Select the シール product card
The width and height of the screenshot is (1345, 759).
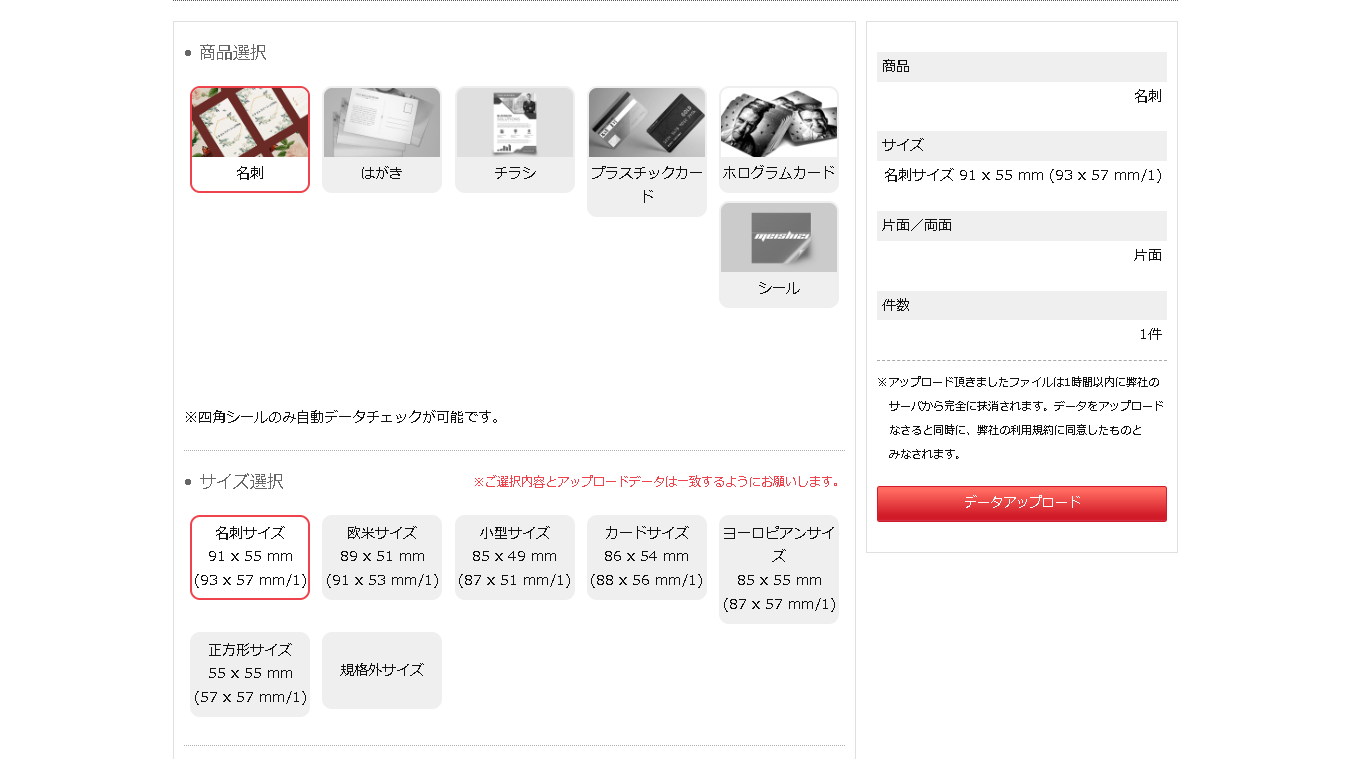coord(779,255)
